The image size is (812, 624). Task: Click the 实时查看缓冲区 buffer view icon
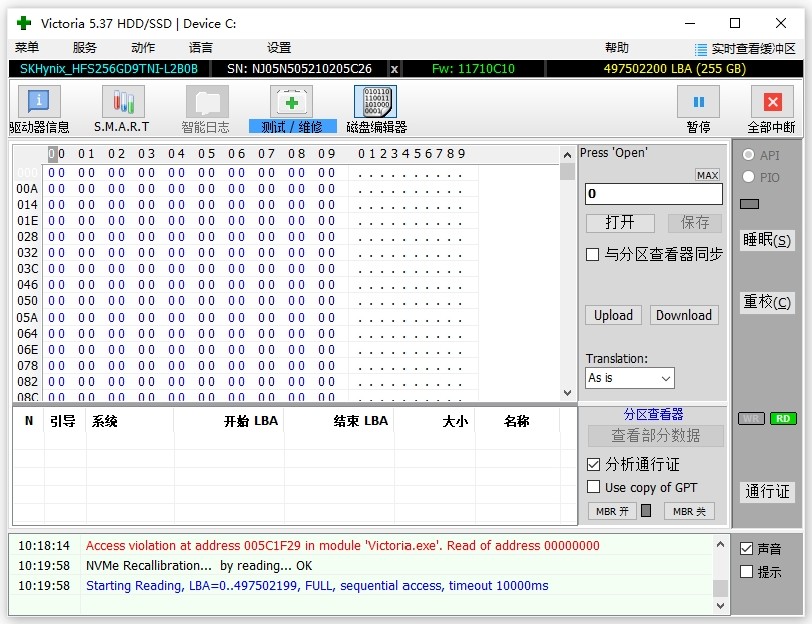[x=701, y=49]
